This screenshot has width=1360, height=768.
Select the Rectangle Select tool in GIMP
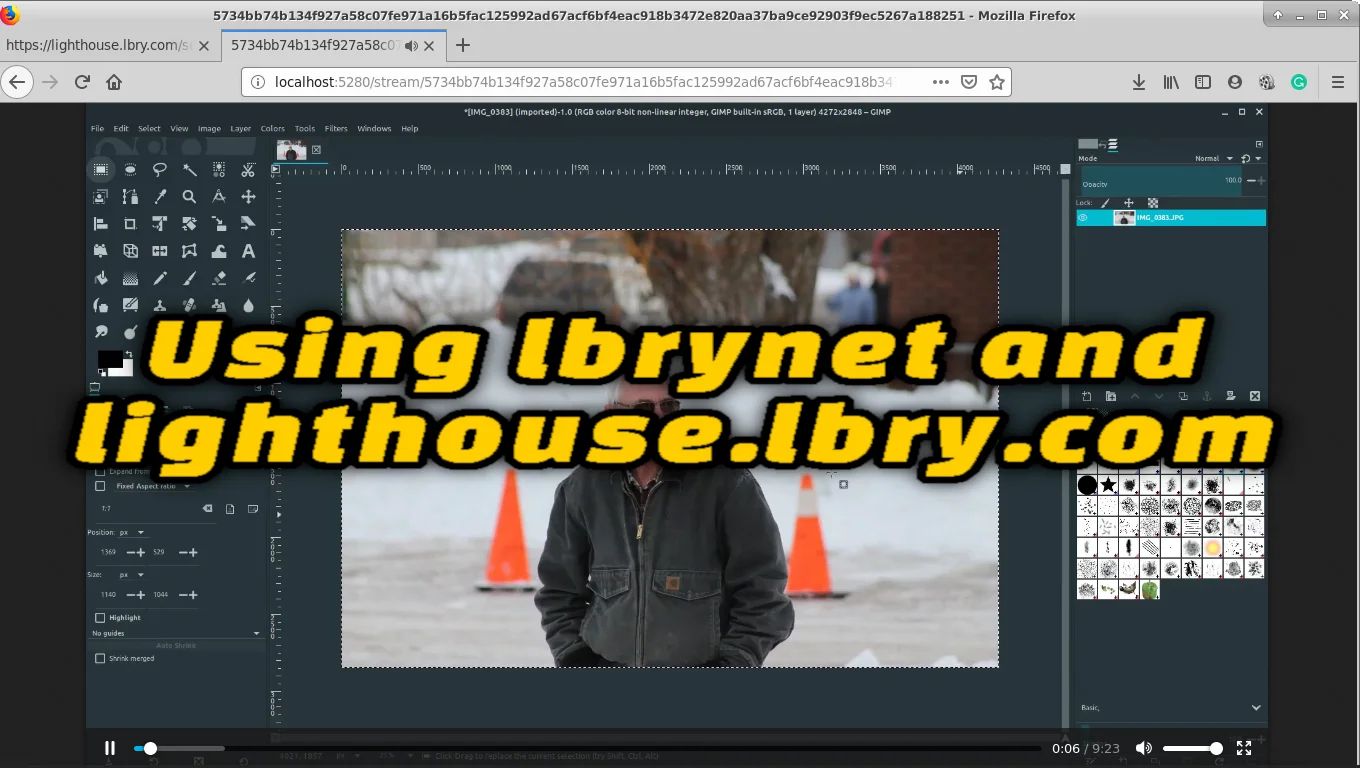click(100, 170)
